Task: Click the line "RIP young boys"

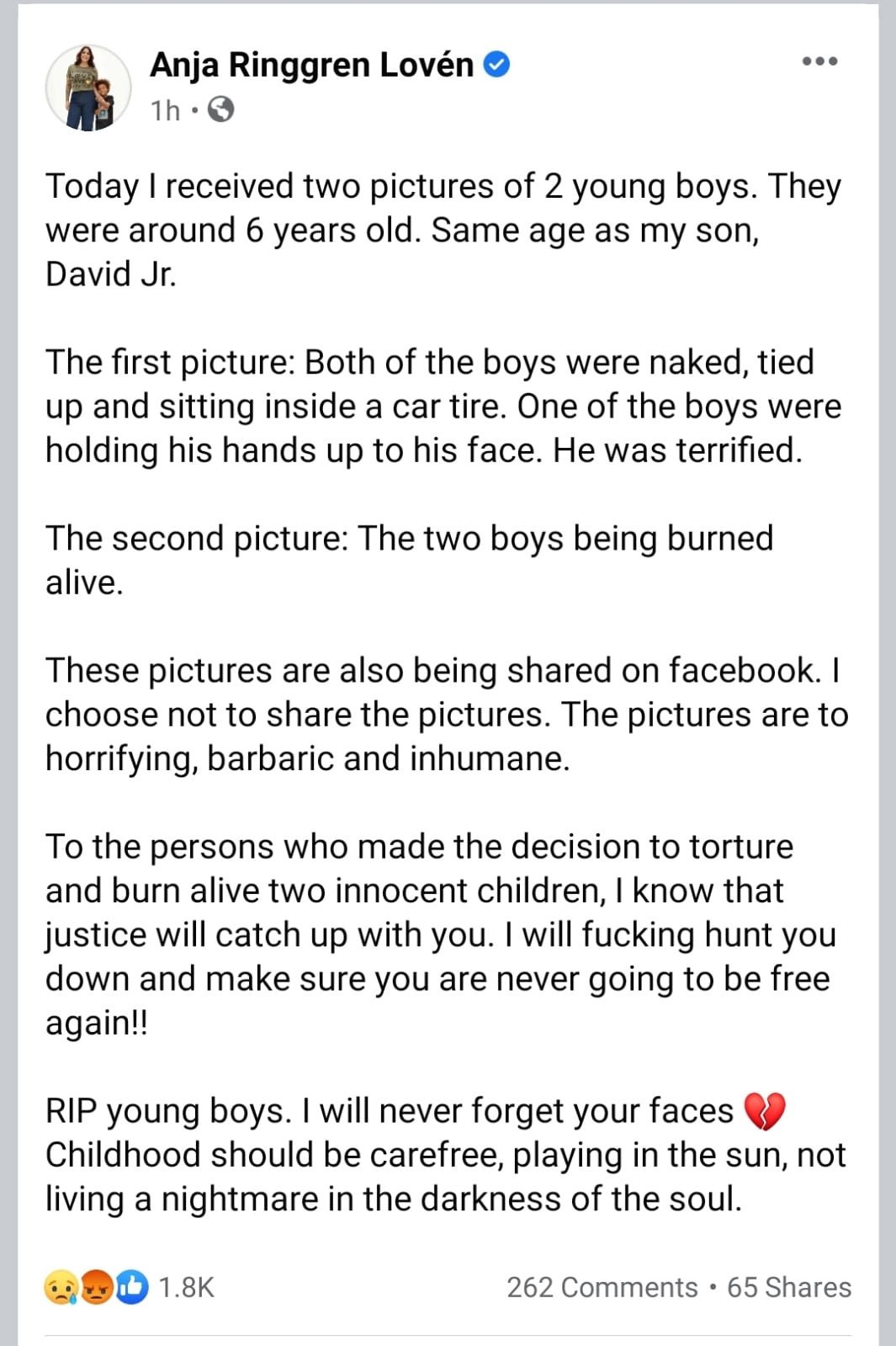Action: (390, 1111)
